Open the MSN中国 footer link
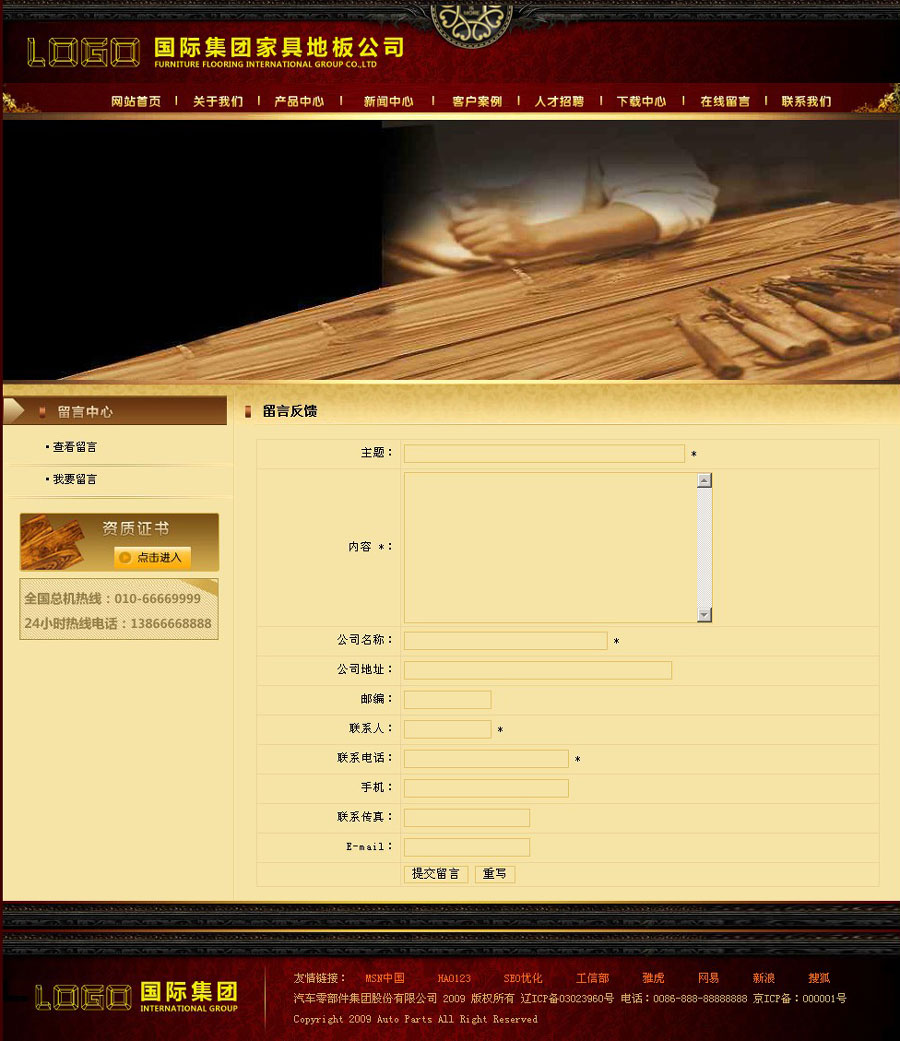Image resolution: width=900 pixels, height=1041 pixels. [x=385, y=978]
